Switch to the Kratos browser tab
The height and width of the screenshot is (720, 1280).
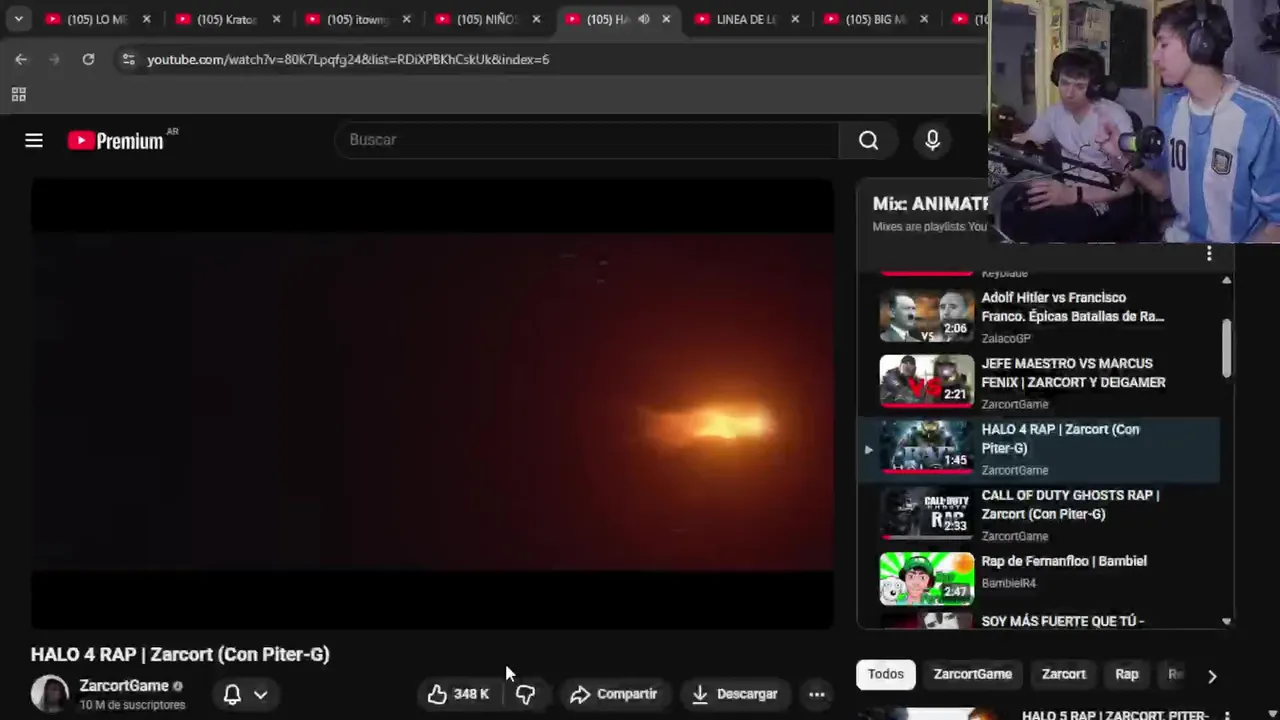point(226,19)
